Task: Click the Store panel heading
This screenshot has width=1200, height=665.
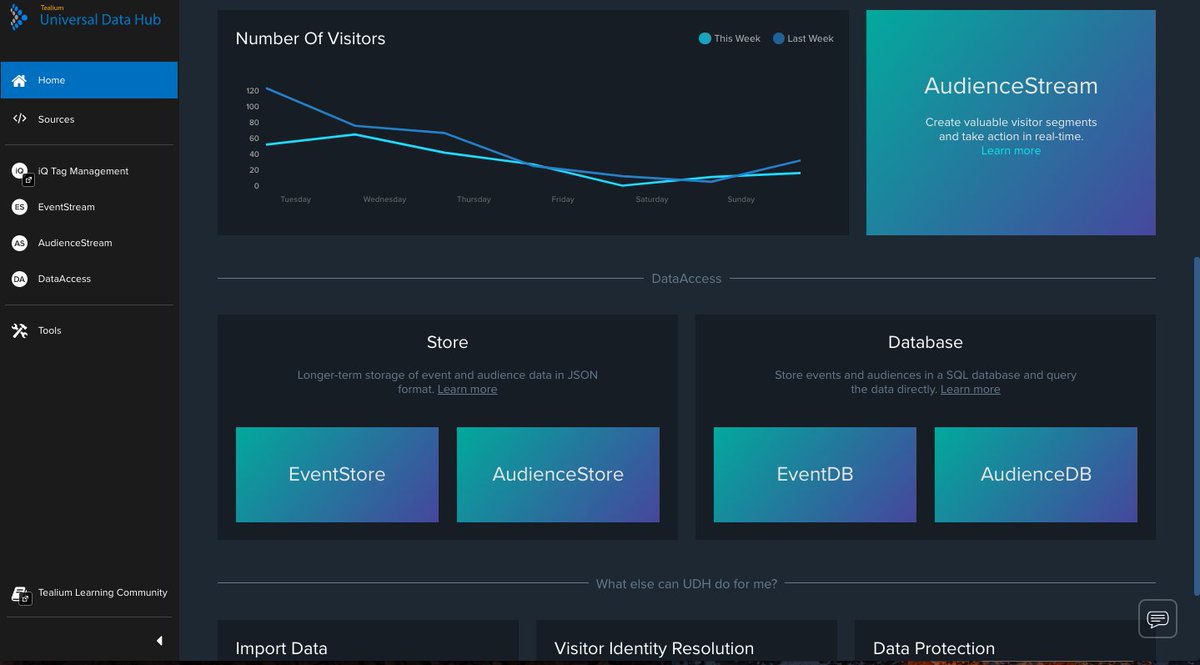Action: pyautogui.click(x=447, y=342)
